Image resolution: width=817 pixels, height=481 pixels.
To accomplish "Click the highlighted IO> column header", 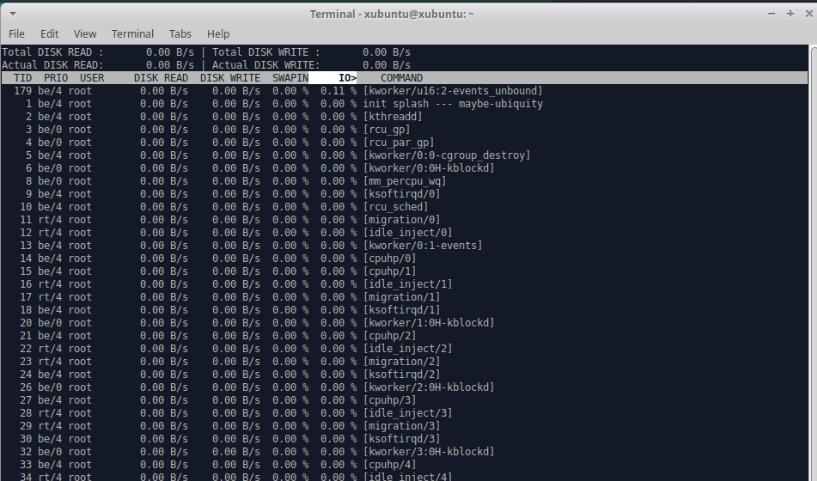I will coord(347,78).
